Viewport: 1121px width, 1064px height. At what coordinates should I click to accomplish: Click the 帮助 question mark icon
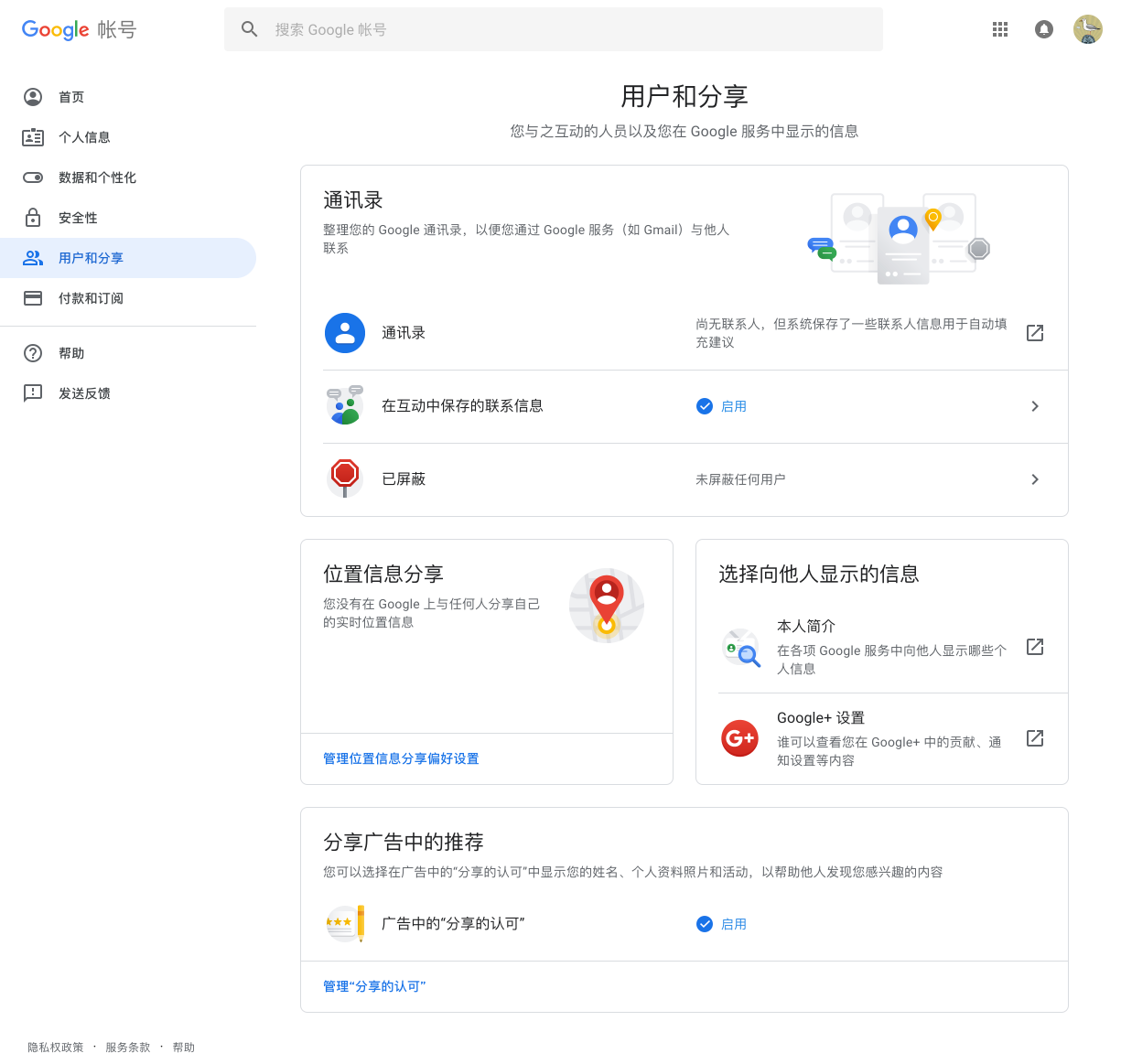pos(33,353)
